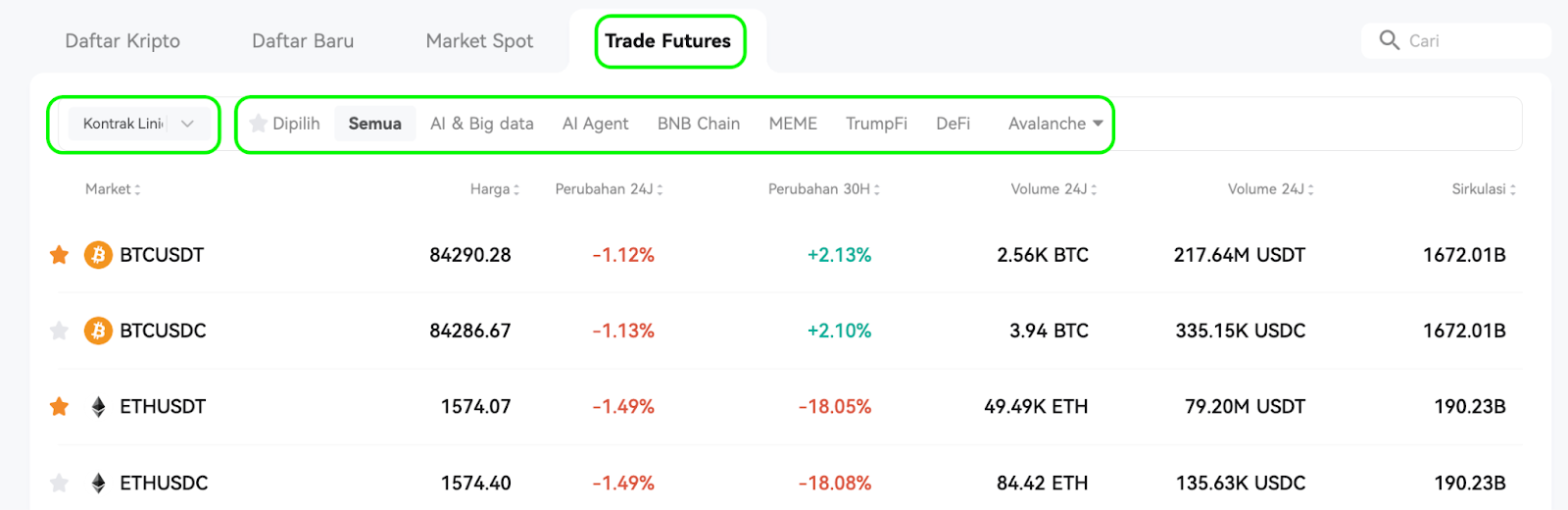Sort by Market column arrows
Image resolution: width=1568 pixels, height=510 pixels.
coord(137,189)
